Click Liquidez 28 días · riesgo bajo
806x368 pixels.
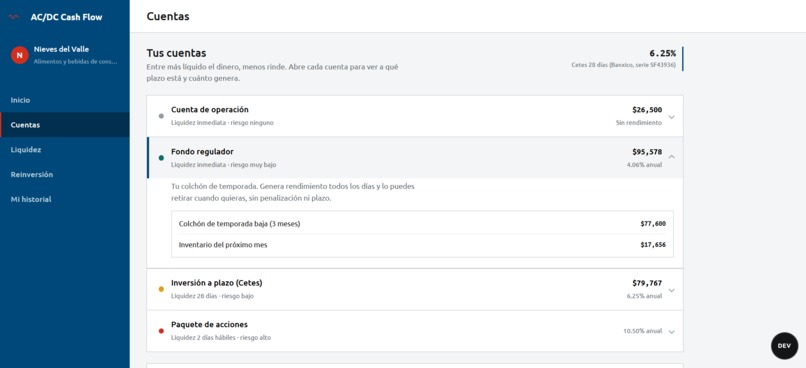point(212,296)
